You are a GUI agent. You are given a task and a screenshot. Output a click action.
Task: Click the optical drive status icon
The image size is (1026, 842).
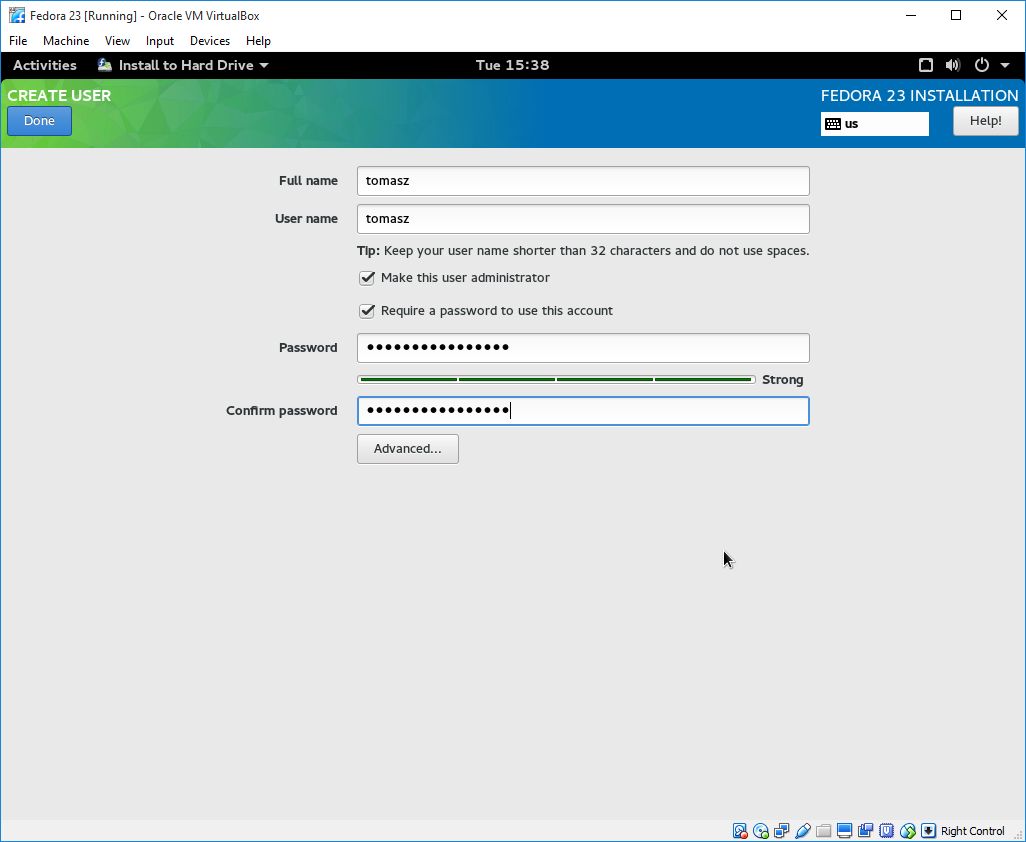point(761,831)
